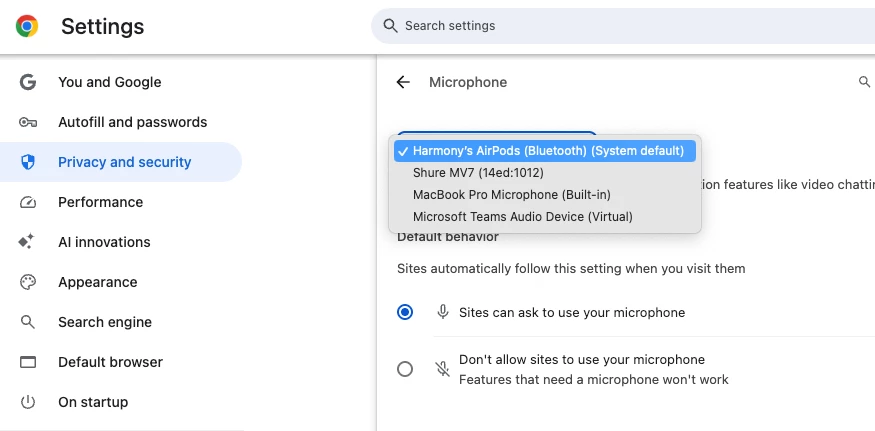Click the power icon for On startup
The height and width of the screenshot is (431, 875).
(27, 402)
